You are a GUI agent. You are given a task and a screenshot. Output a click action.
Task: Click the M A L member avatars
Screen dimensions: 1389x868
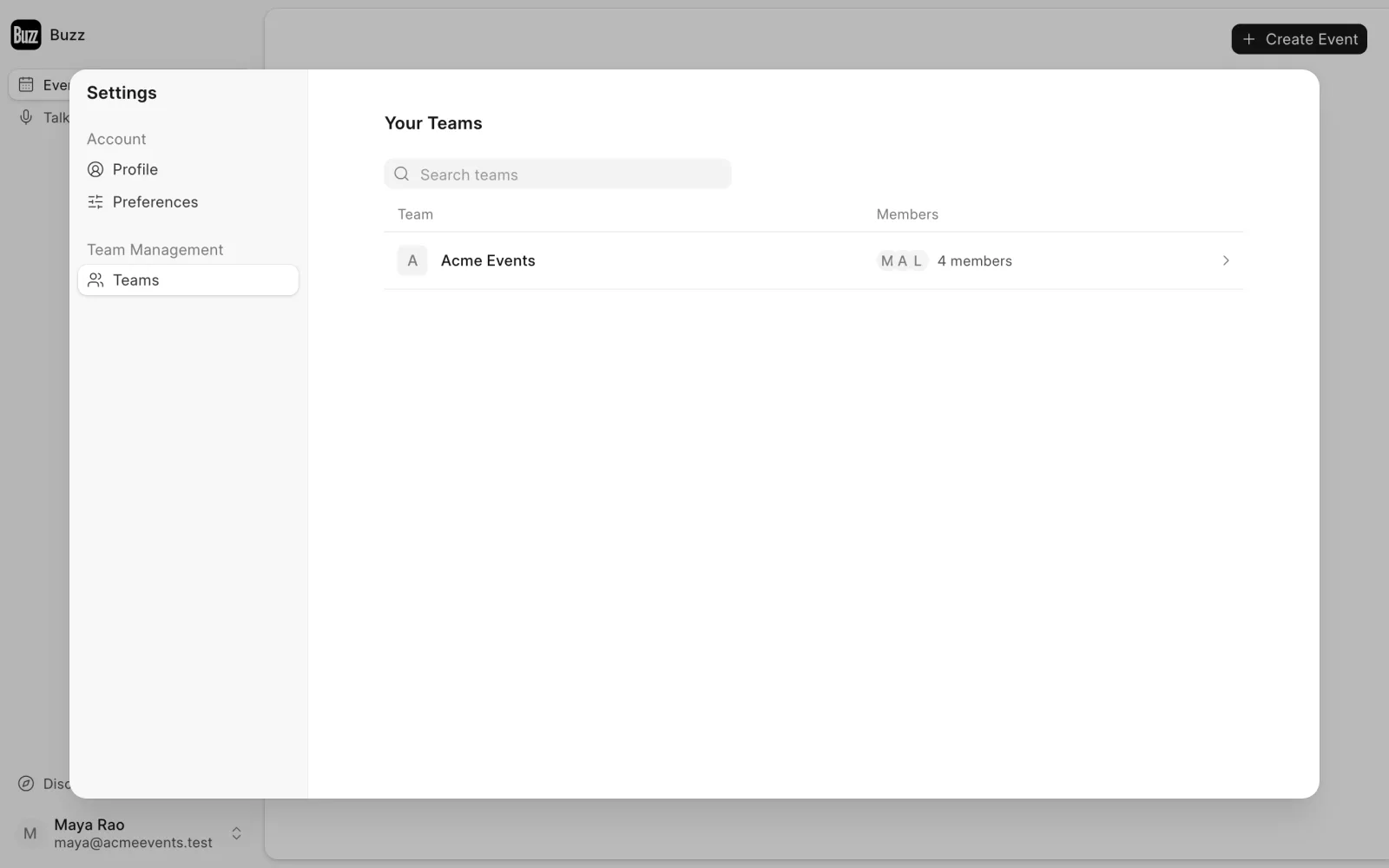pyautogui.click(x=902, y=260)
